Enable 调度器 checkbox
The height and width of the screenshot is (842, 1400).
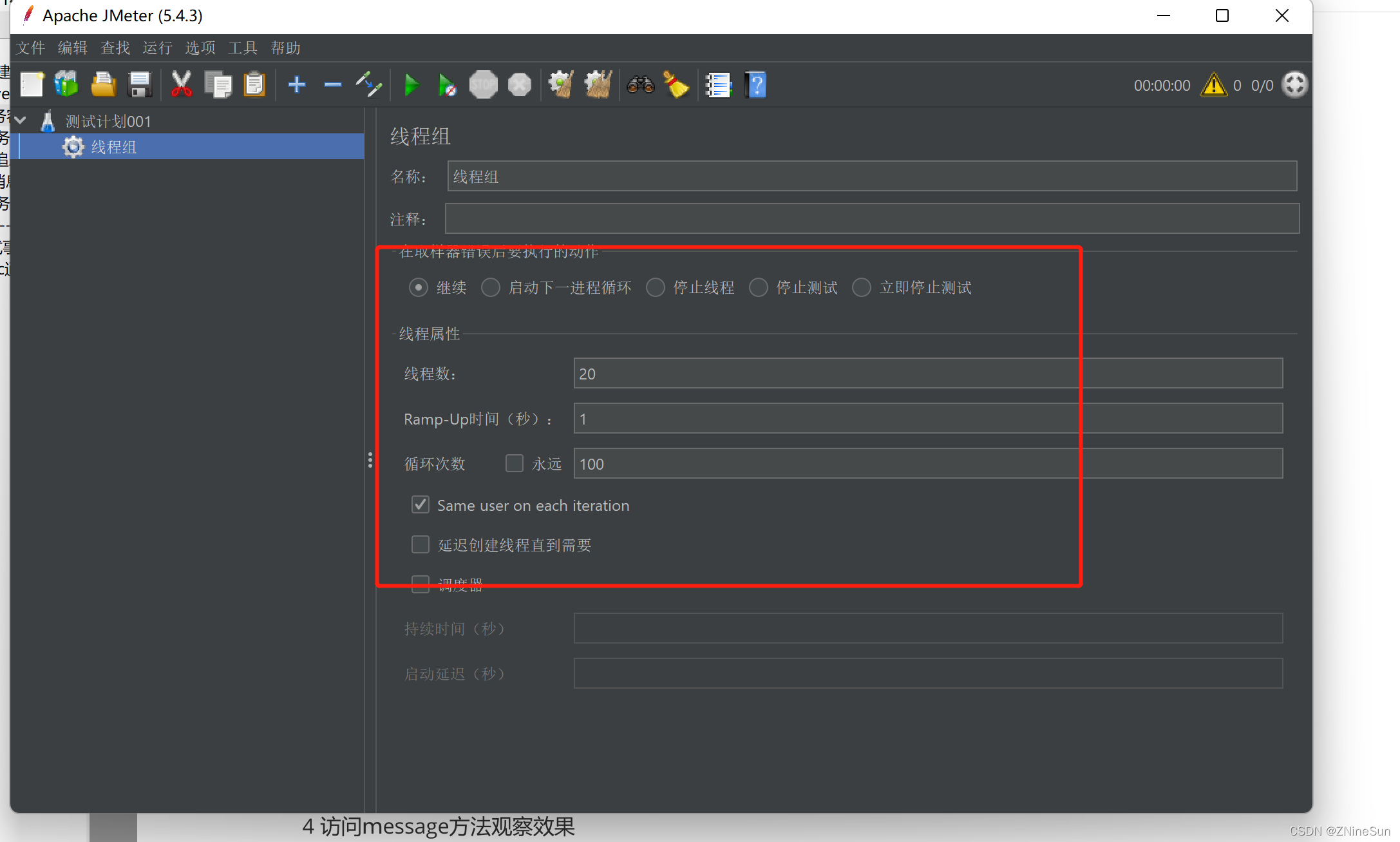coord(421,583)
